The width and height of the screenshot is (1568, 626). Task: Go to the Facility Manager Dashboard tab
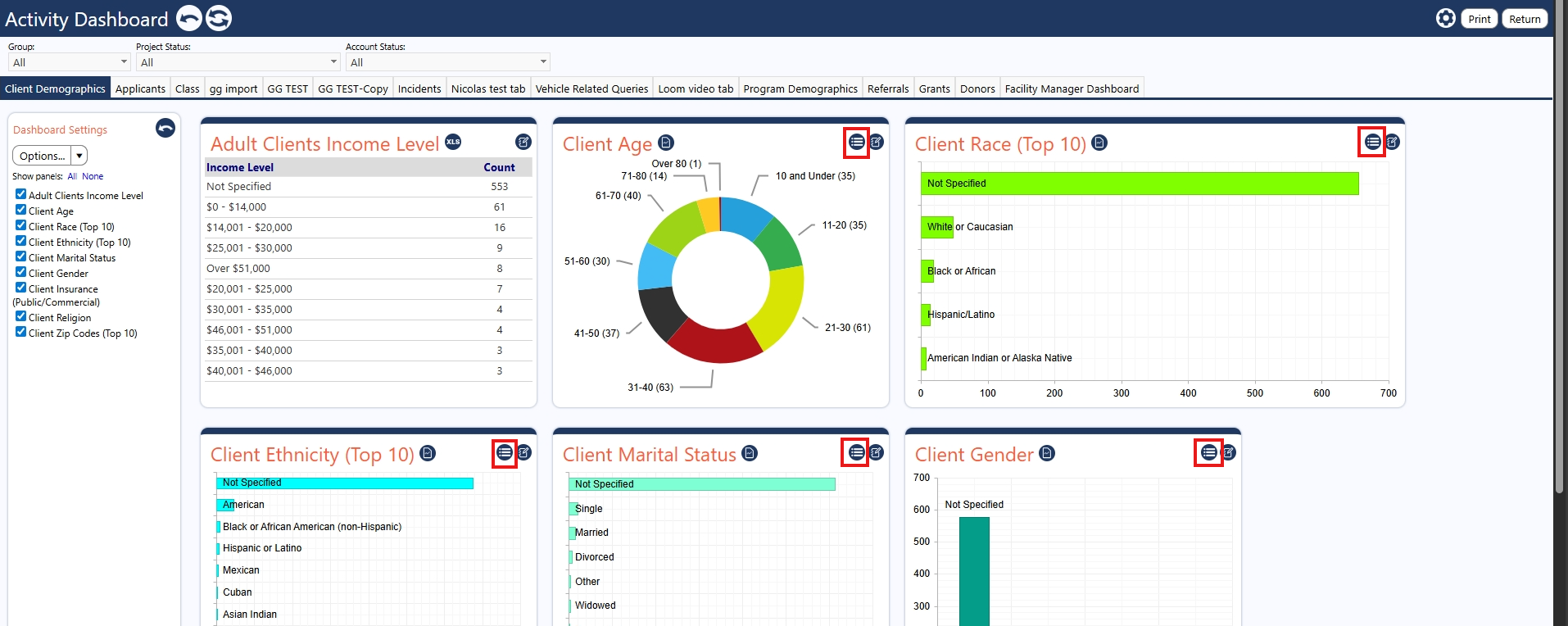click(1072, 88)
